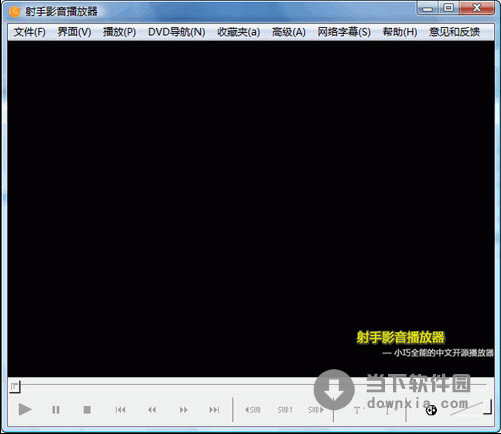Stop the video playback
This screenshot has width=501, height=434.
[87, 410]
